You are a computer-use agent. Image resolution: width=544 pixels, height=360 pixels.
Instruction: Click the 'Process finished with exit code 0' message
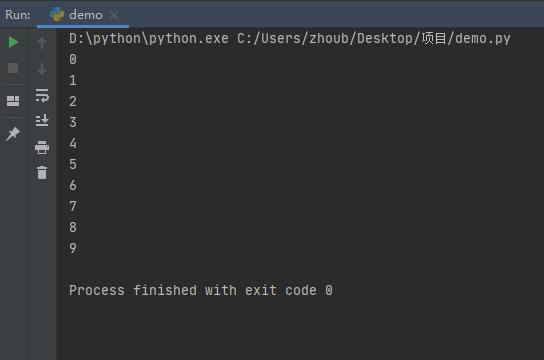pyautogui.click(x=201, y=290)
